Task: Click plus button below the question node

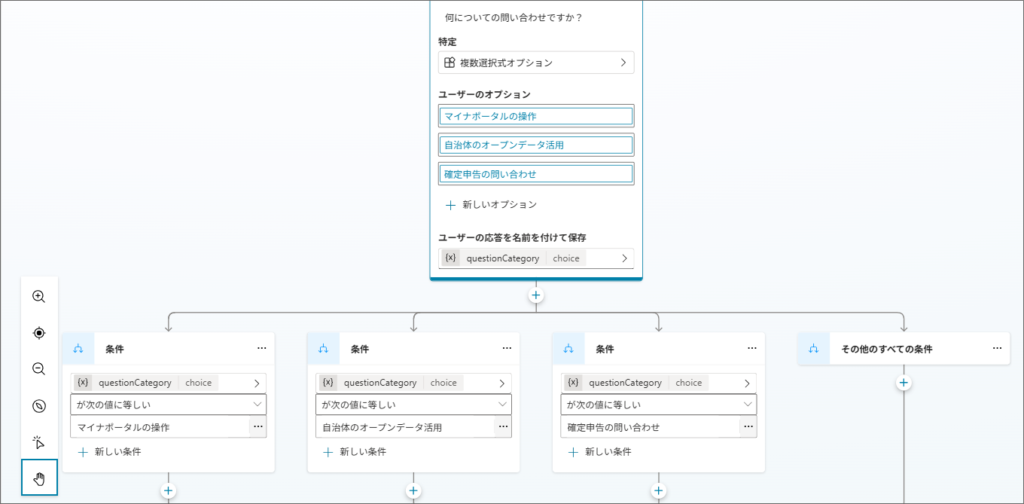Action: tap(536, 295)
